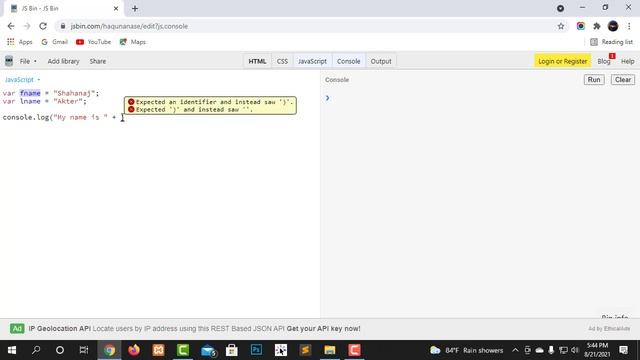Image resolution: width=640 pixels, height=360 pixels.
Task: Open the colorful camera extension icon
Action: pos(580,26)
